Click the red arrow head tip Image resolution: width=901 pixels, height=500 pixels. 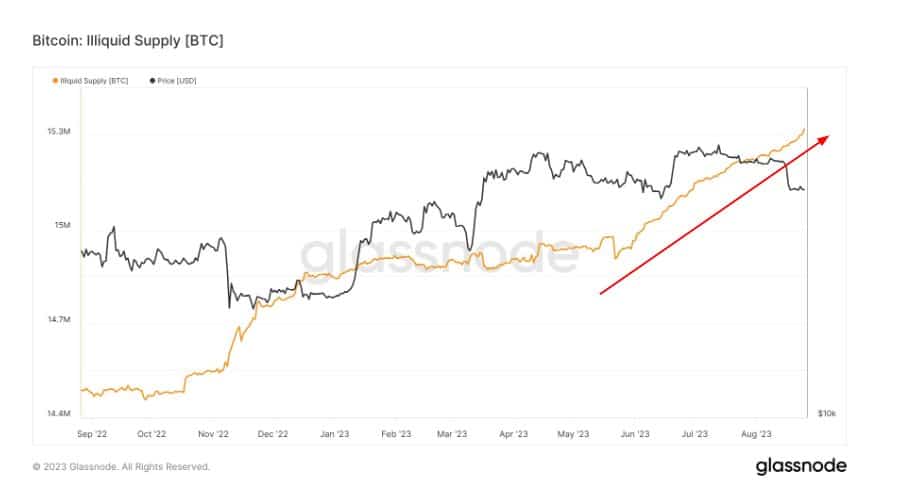827,138
